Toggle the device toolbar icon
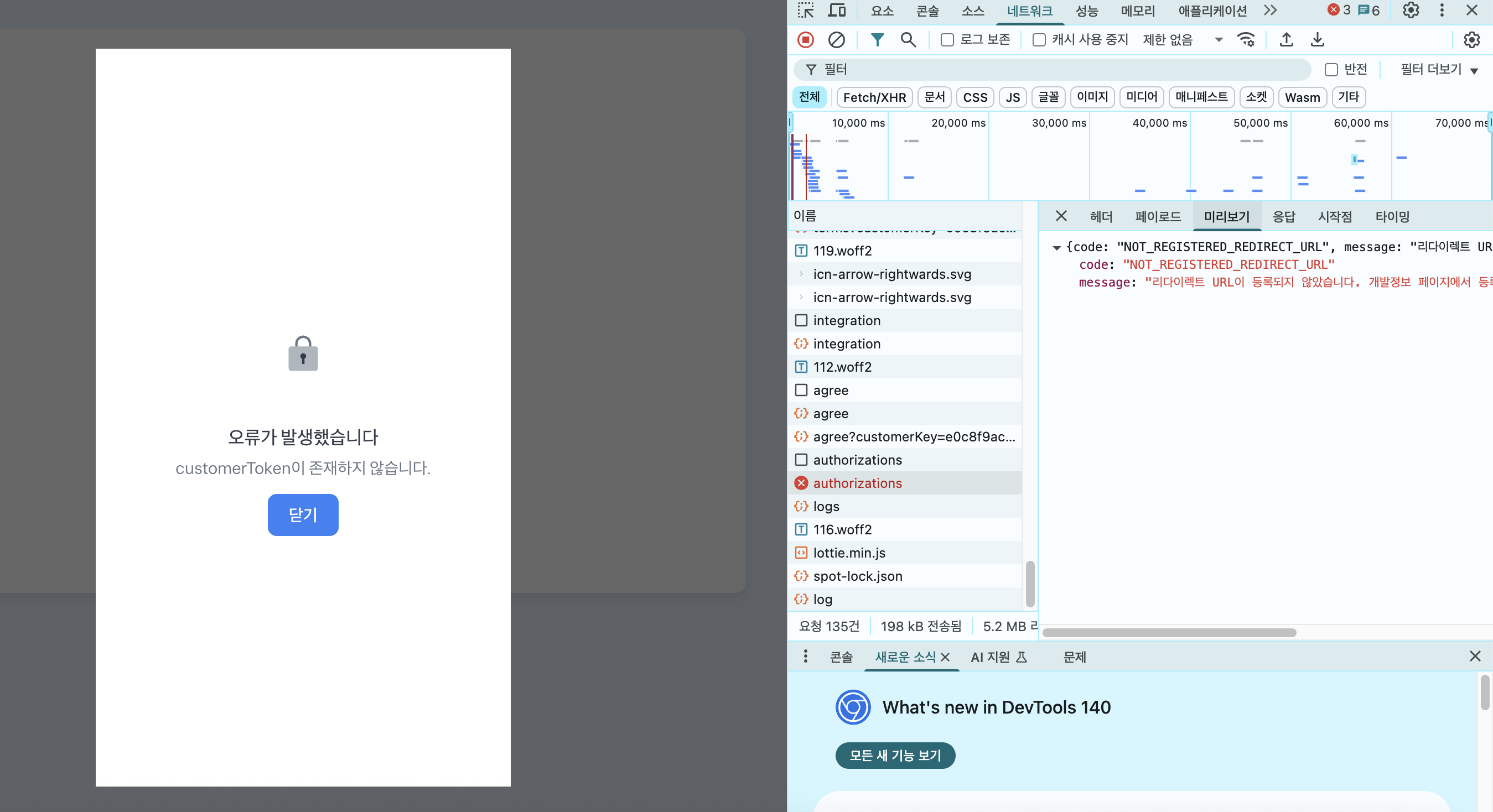Screen dimensions: 1493x812 pos(836,11)
